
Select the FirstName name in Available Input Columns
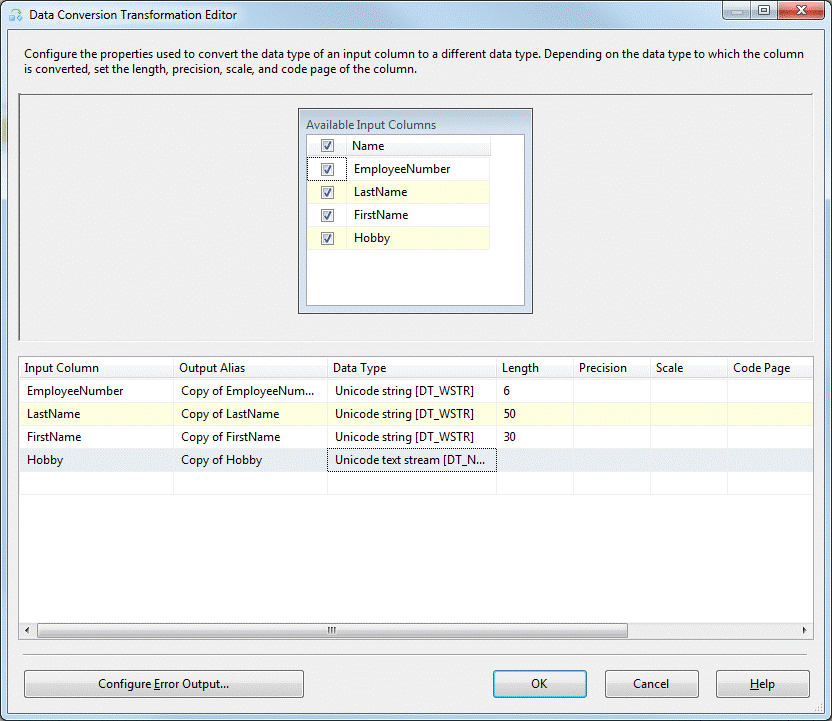click(x=418, y=215)
